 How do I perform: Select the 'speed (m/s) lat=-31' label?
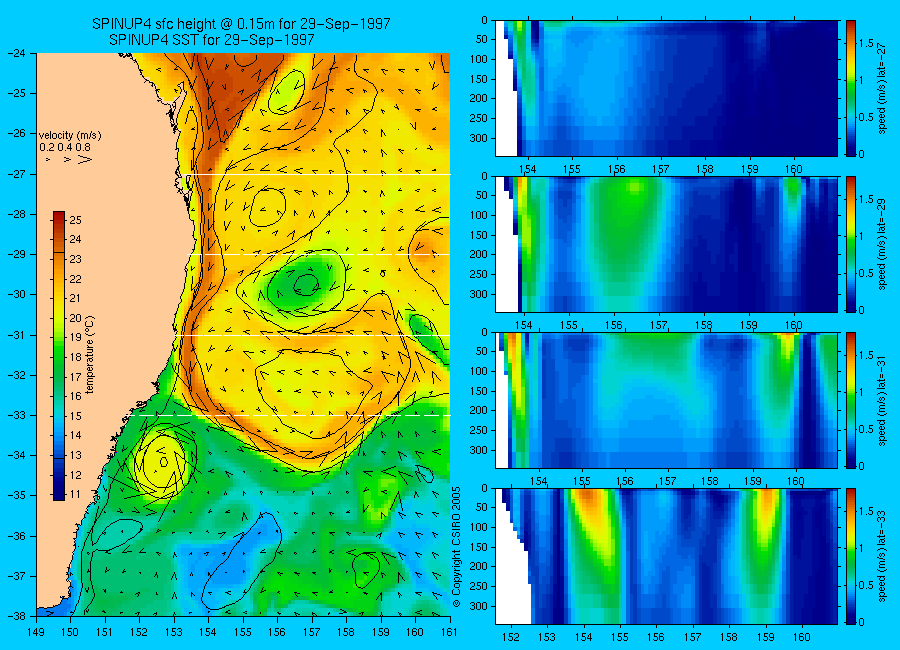(x=883, y=400)
